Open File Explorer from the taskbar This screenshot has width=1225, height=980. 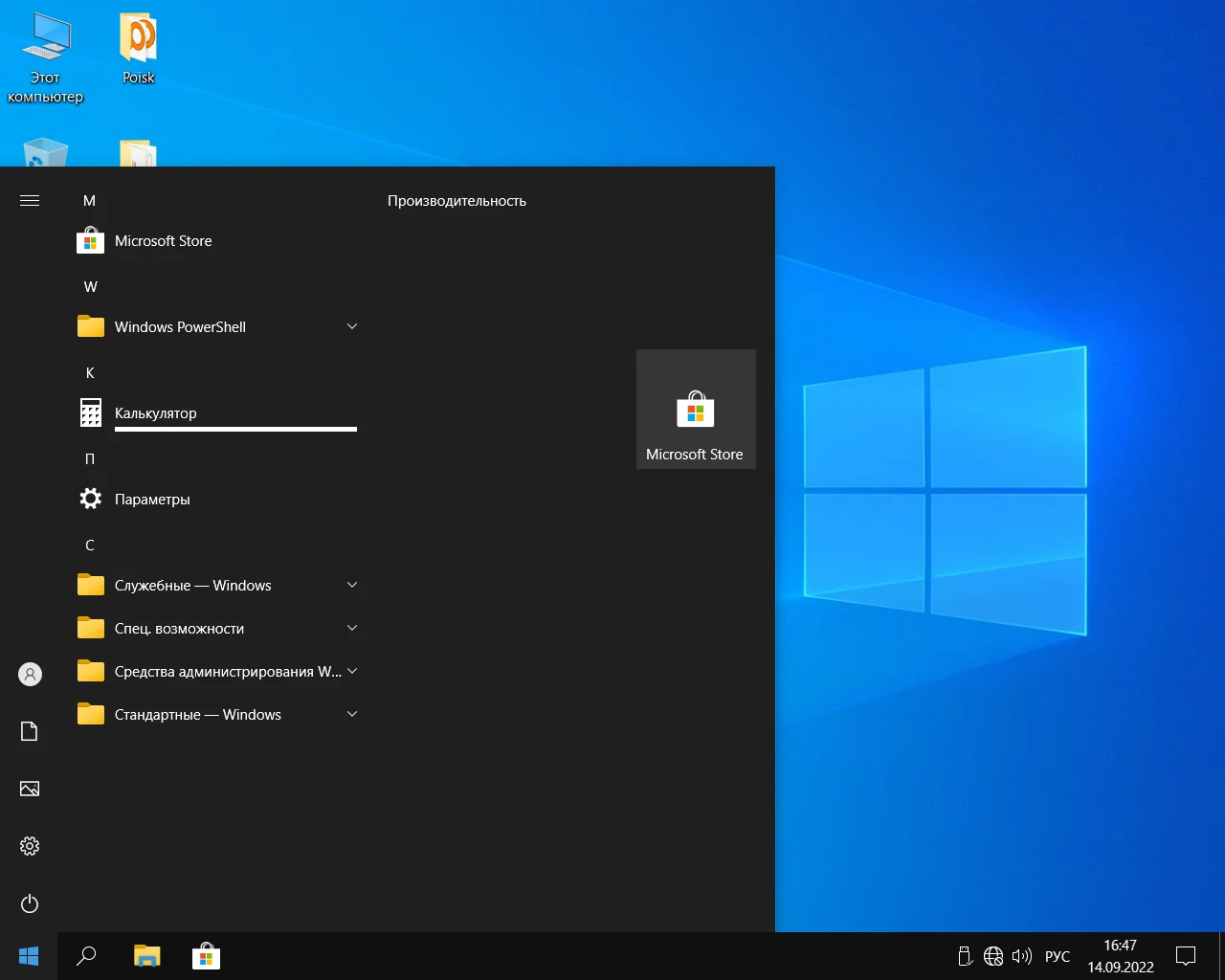(146, 956)
